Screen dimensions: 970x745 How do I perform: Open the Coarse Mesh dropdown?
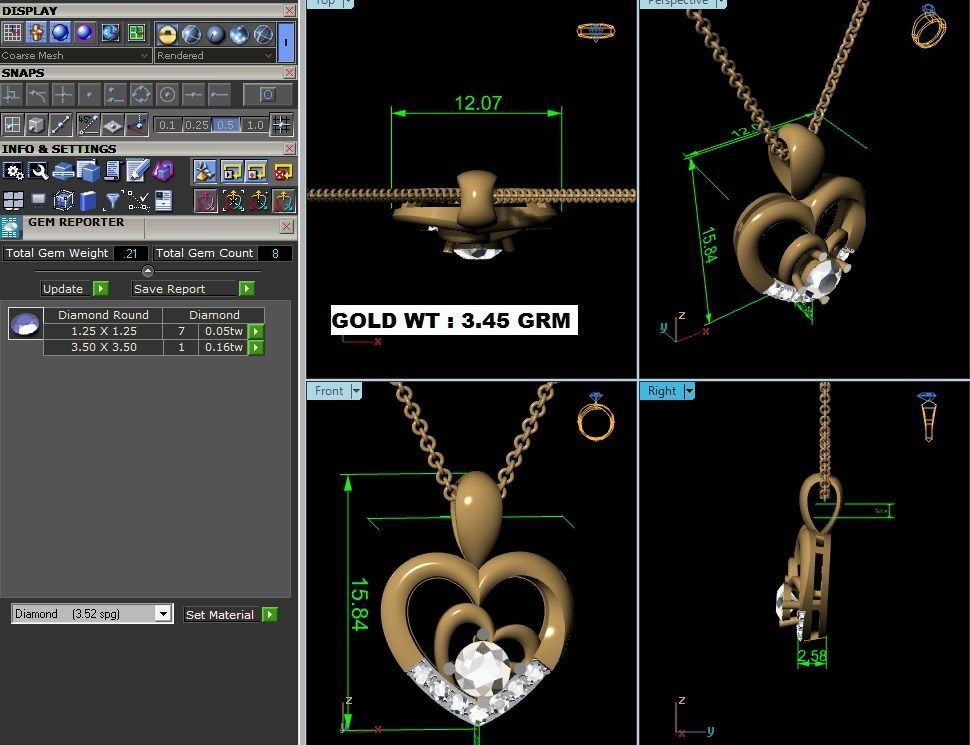tap(75, 56)
